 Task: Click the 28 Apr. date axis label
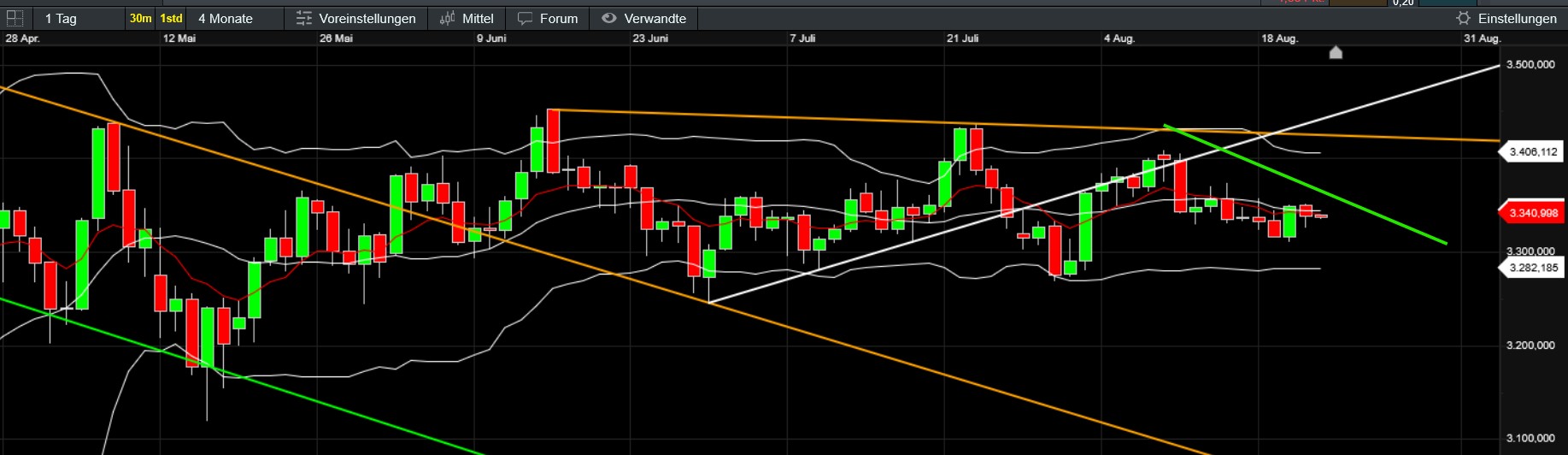(x=23, y=38)
